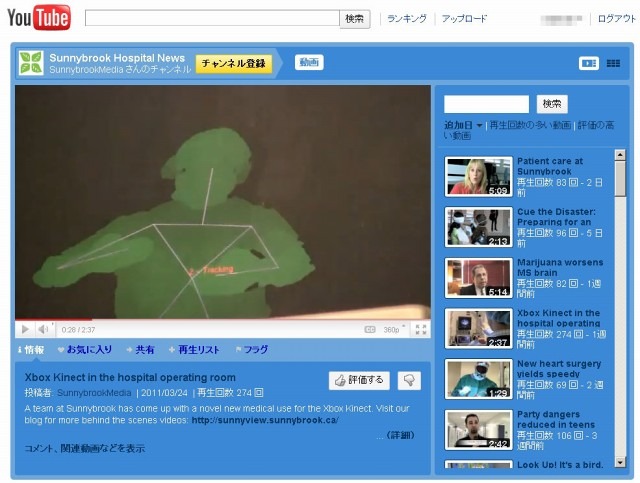Click the top 検索 search button
Viewport: 640px width, 483px height.
click(x=355, y=19)
